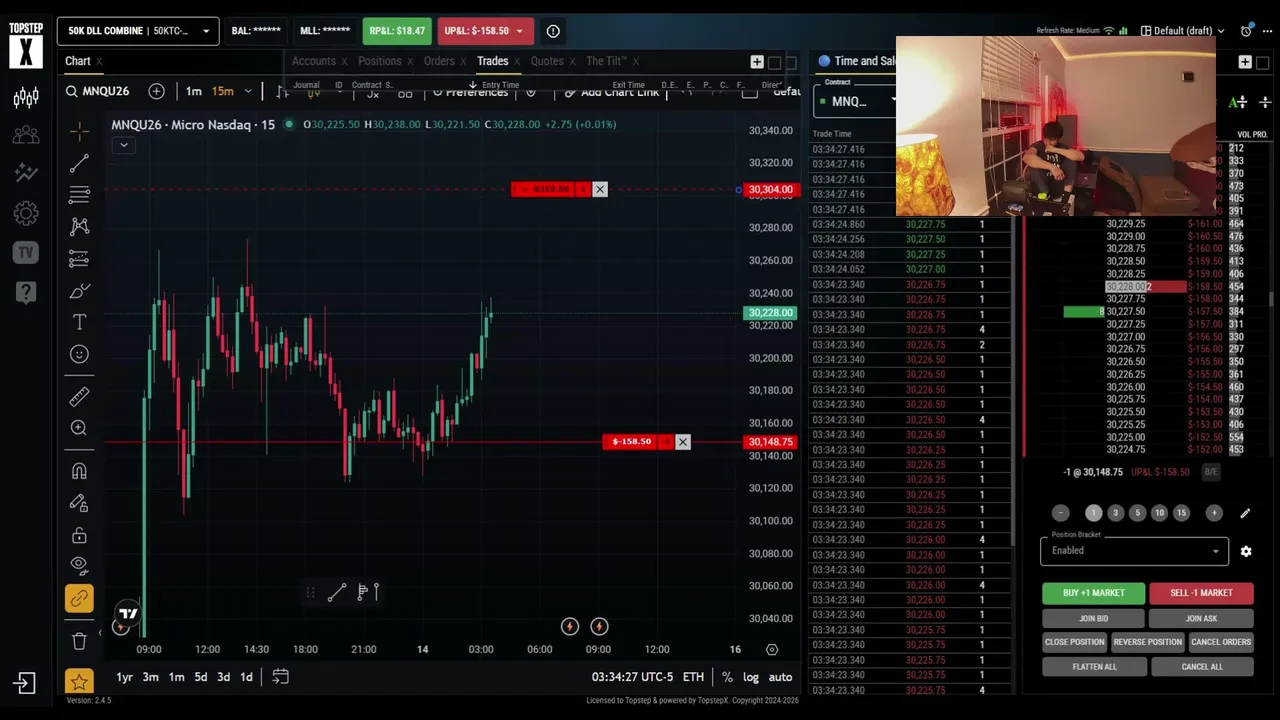Image resolution: width=1280 pixels, height=720 pixels.
Task: Open the Default (draft) layout dropdown
Action: click(1183, 31)
